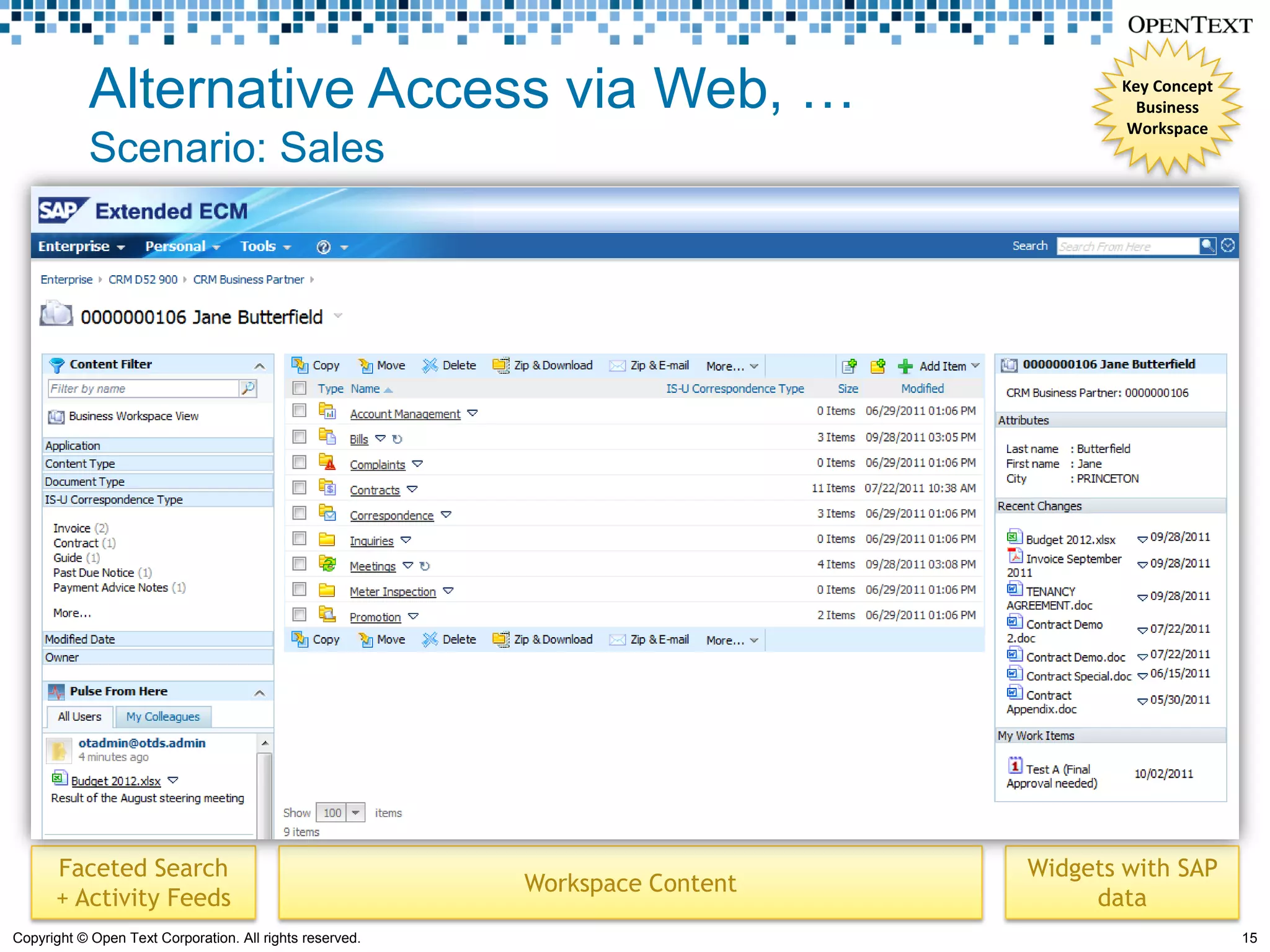Open the dropdown arrow beside Complaints
Image resolution: width=1270 pixels, height=952 pixels.
[417, 464]
